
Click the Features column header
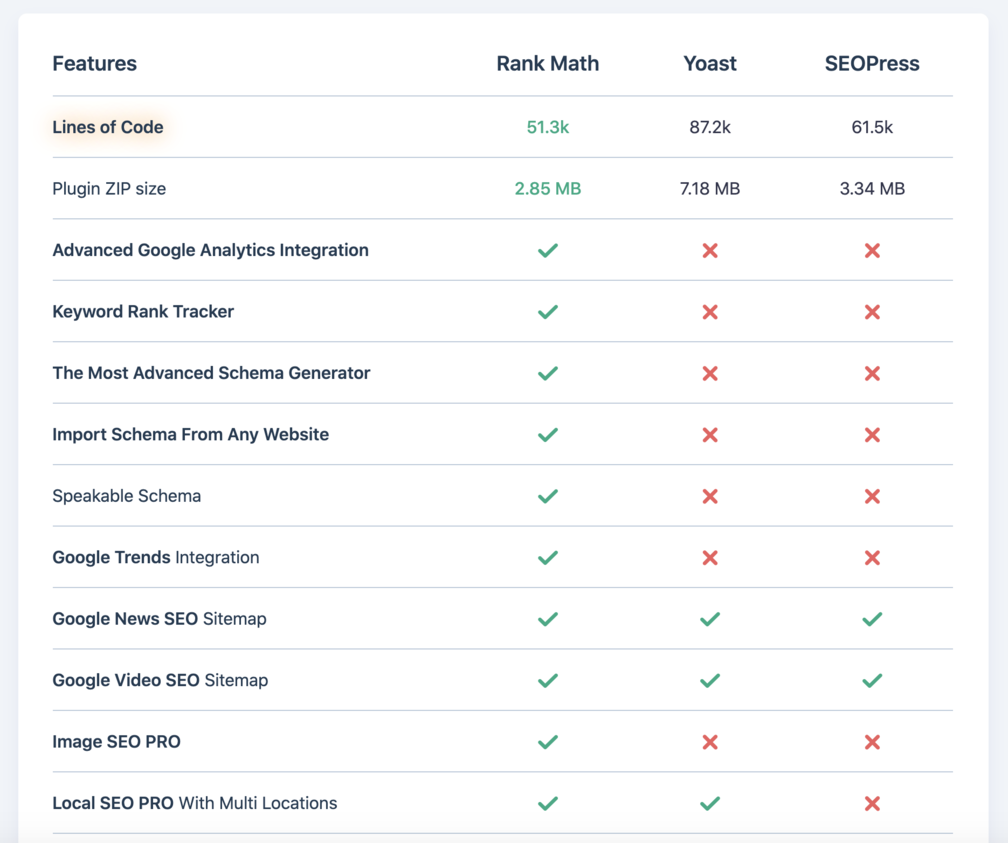pos(94,64)
